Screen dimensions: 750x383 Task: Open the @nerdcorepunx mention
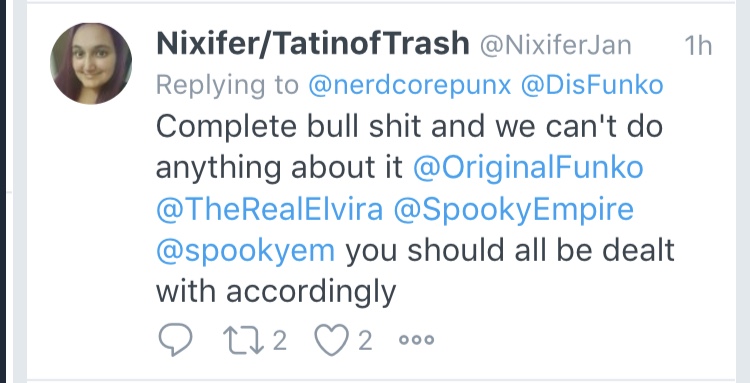point(410,86)
